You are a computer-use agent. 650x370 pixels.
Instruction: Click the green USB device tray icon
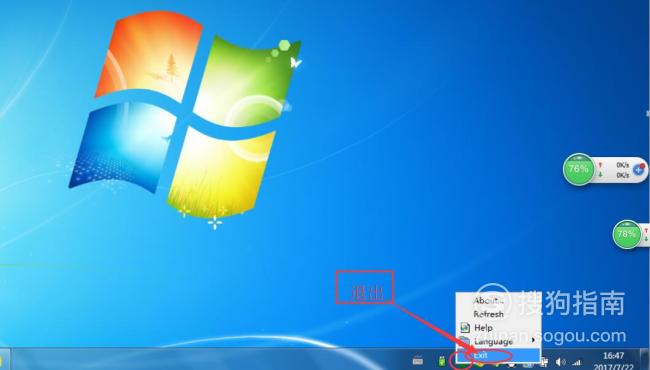tap(442, 361)
